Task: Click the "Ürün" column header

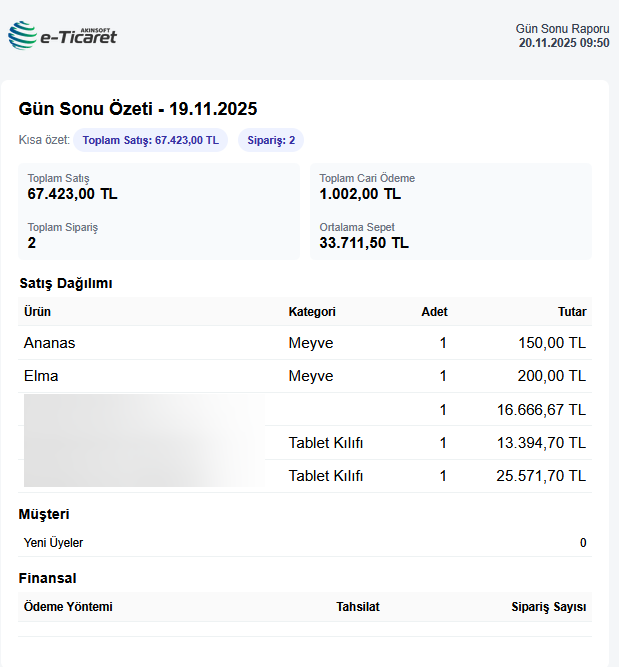Action: pos(37,312)
